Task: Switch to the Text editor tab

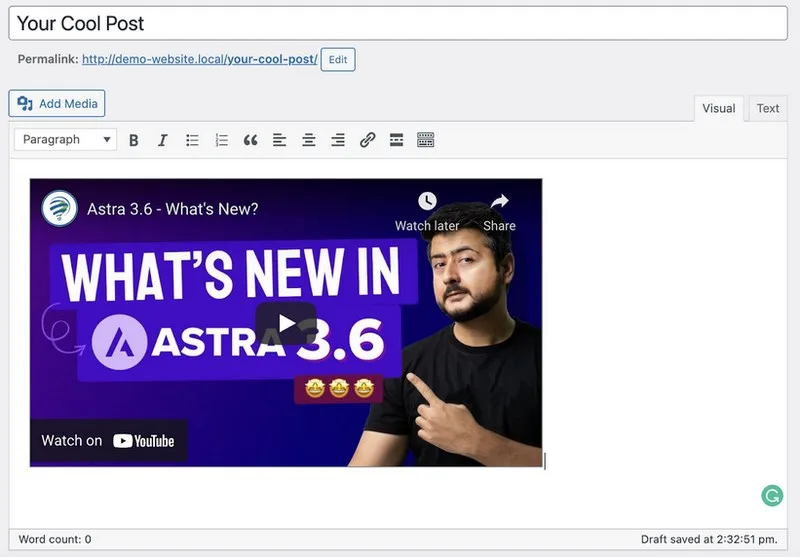Action: click(767, 108)
